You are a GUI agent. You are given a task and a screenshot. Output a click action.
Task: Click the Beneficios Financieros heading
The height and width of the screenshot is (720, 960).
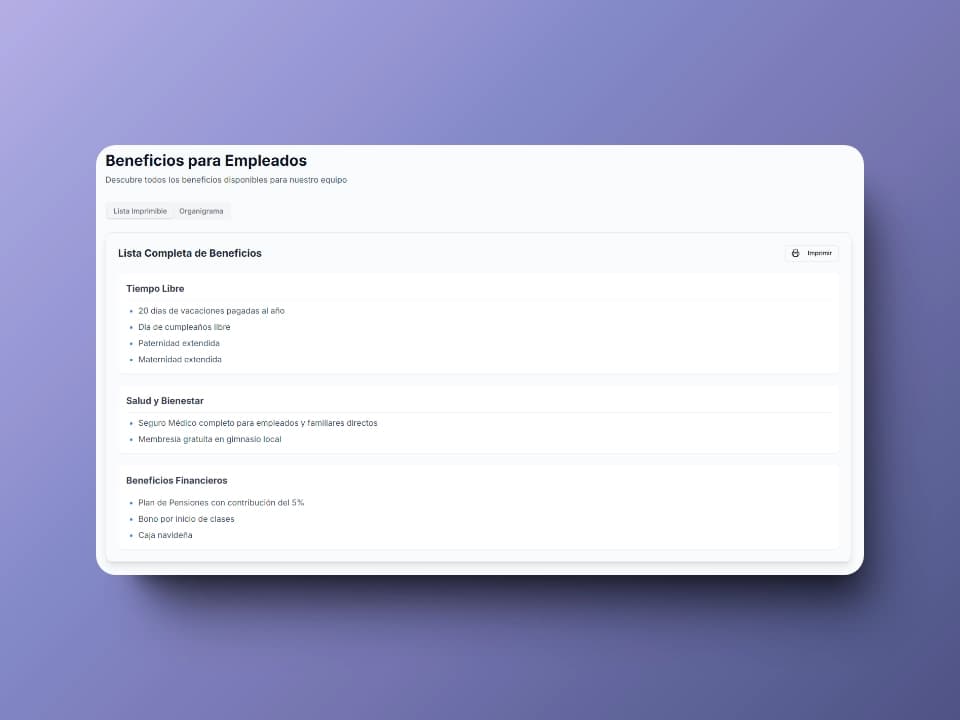click(177, 481)
